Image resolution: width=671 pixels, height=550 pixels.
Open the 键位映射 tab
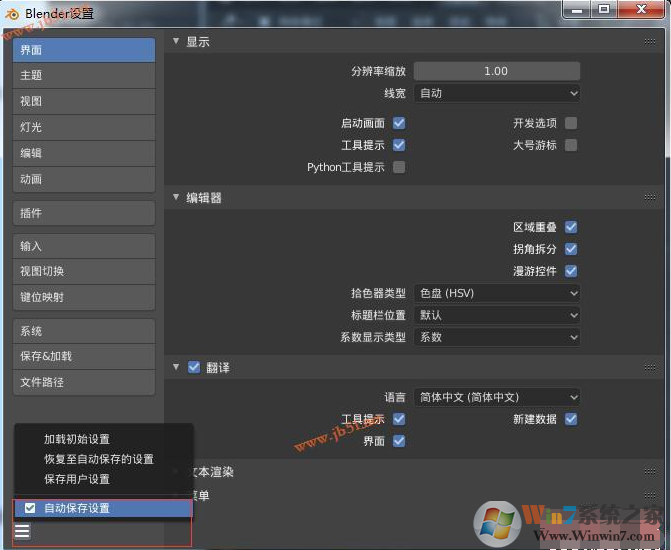tap(84, 297)
